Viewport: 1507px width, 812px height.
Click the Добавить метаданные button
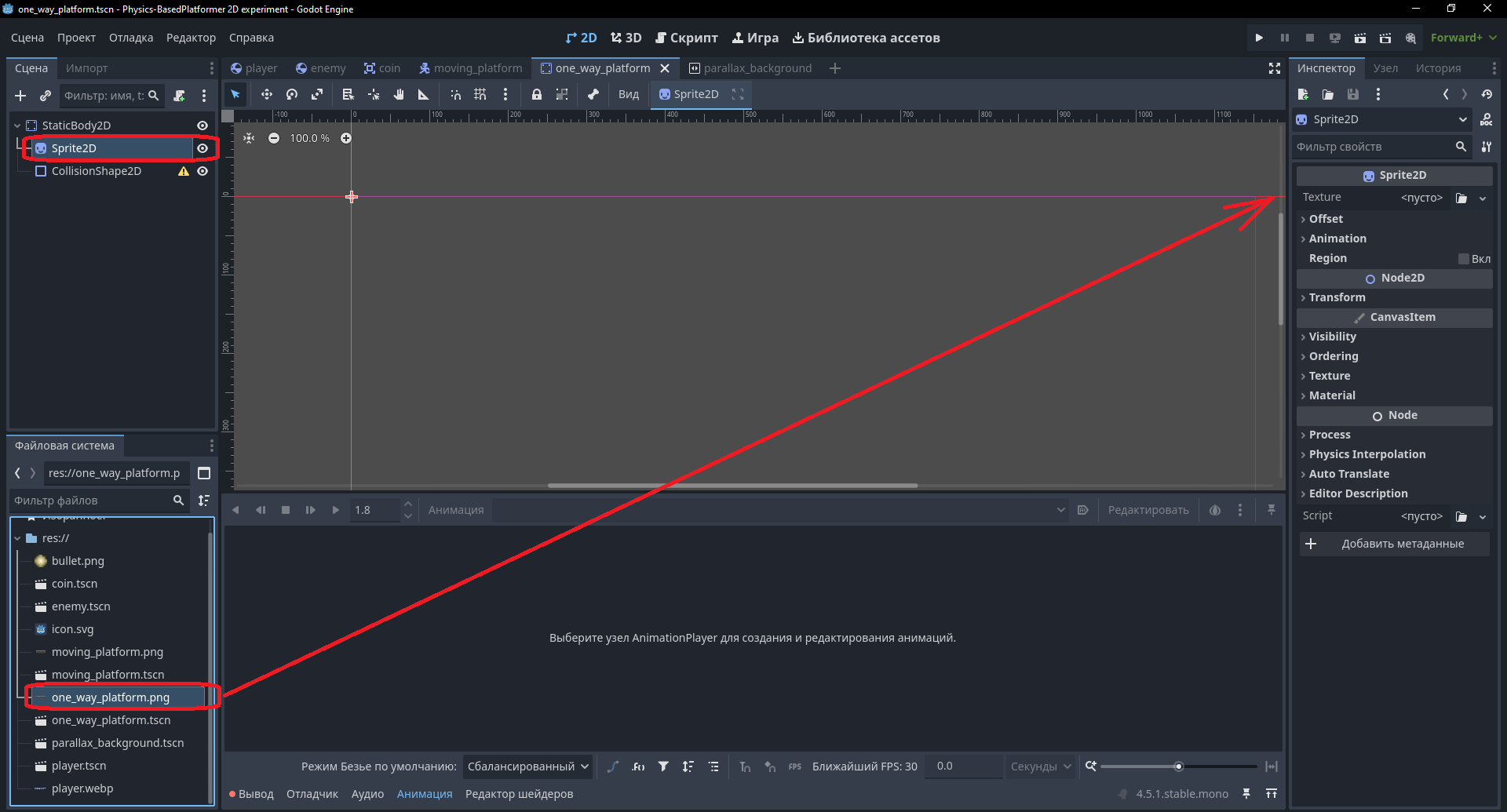pyautogui.click(x=1394, y=544)
